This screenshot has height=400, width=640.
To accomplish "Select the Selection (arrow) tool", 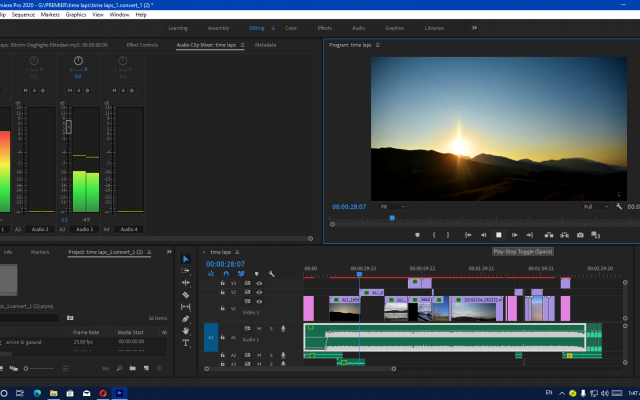I will [x=186, y=259].
